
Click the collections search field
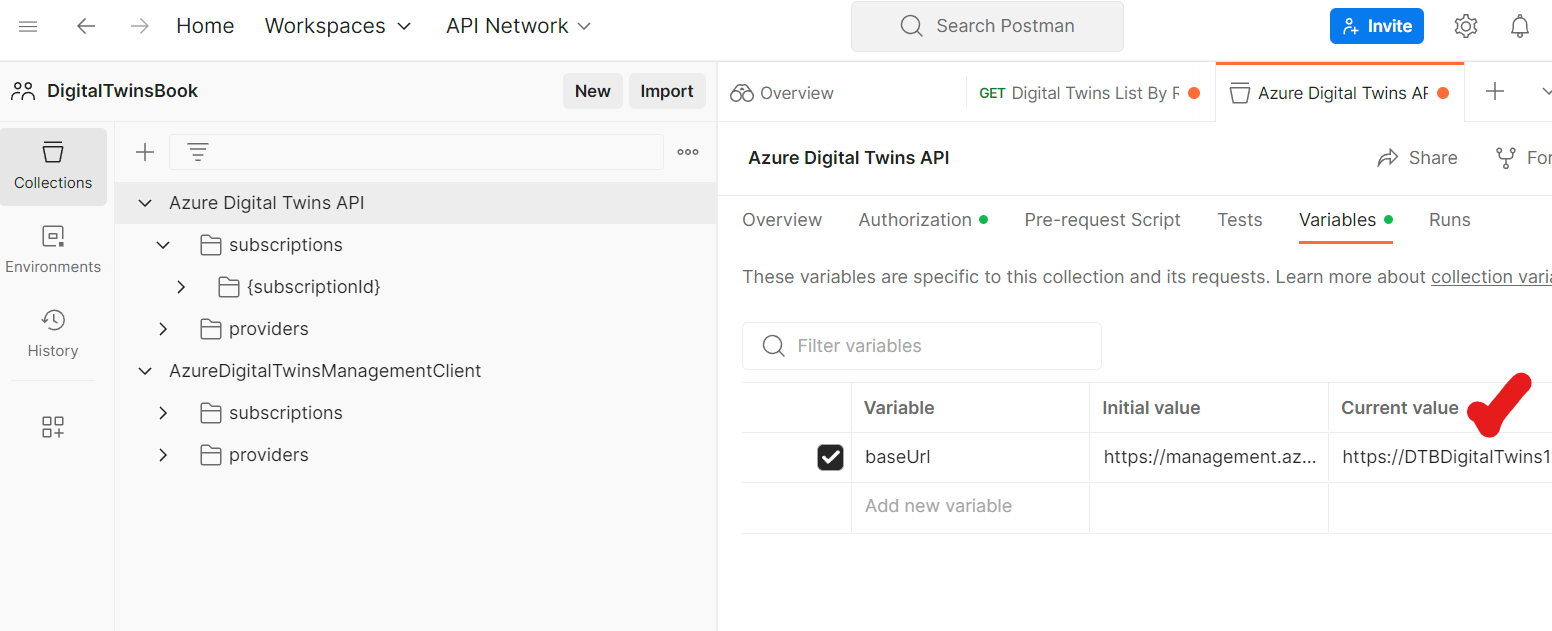tap(416, 152)
